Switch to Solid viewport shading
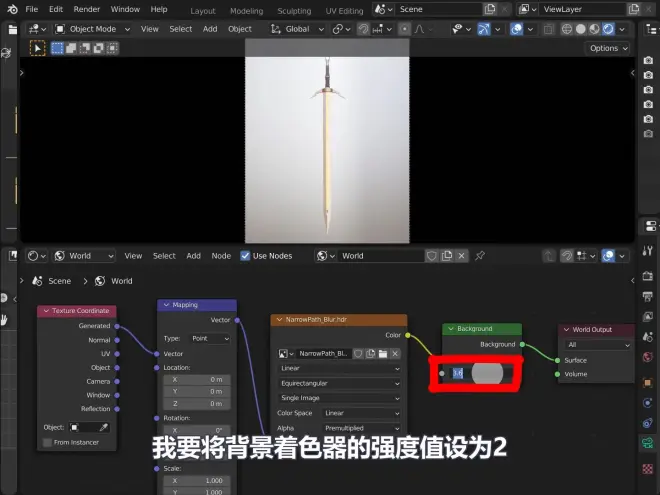This screenshot has height=495, width=660. tap(580, 29)
